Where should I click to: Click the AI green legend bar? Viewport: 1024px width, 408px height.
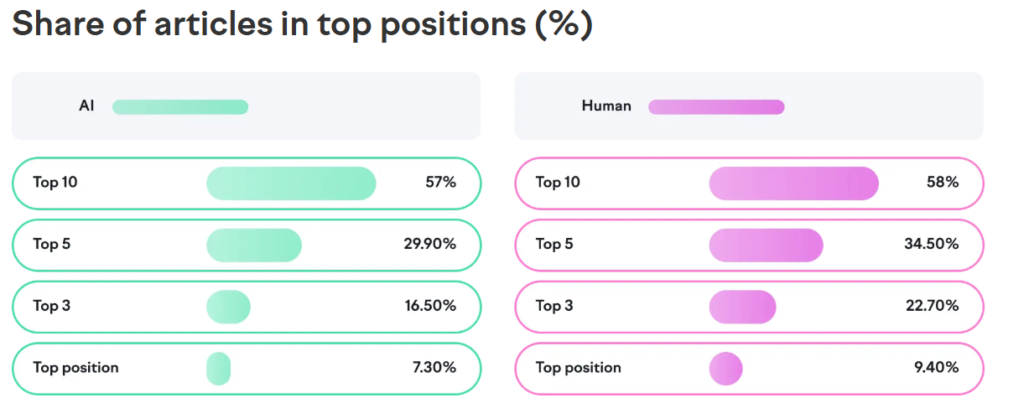coord(180,107)
